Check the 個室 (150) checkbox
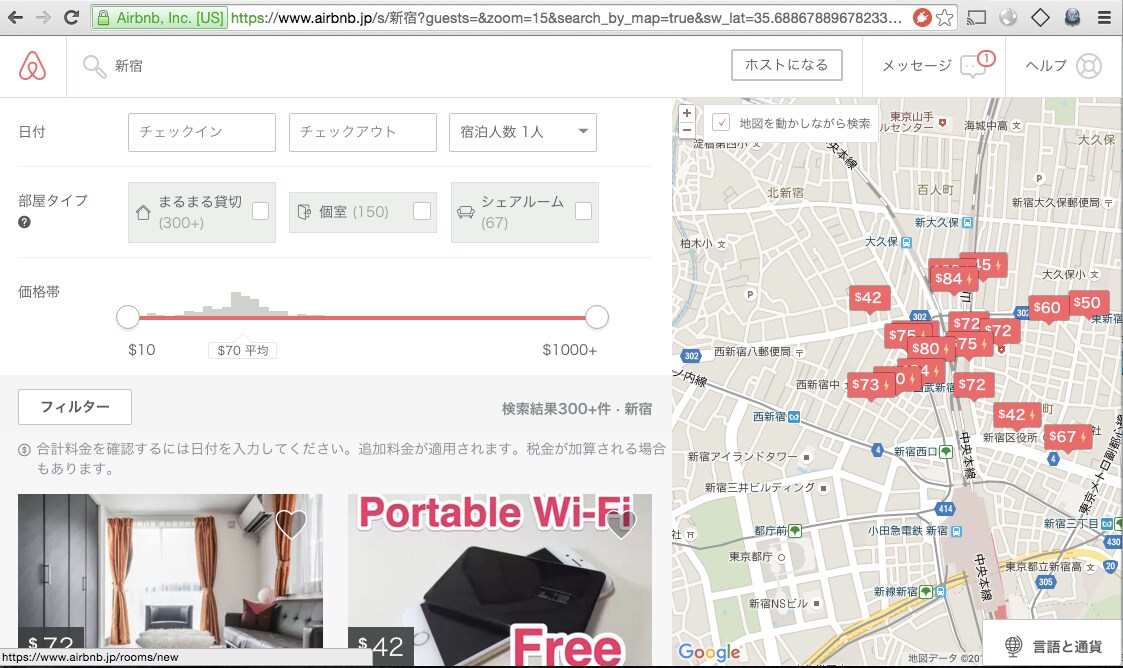Viewport: 1123px width, 668px height. pyautogui.click(x=422, y=211)
